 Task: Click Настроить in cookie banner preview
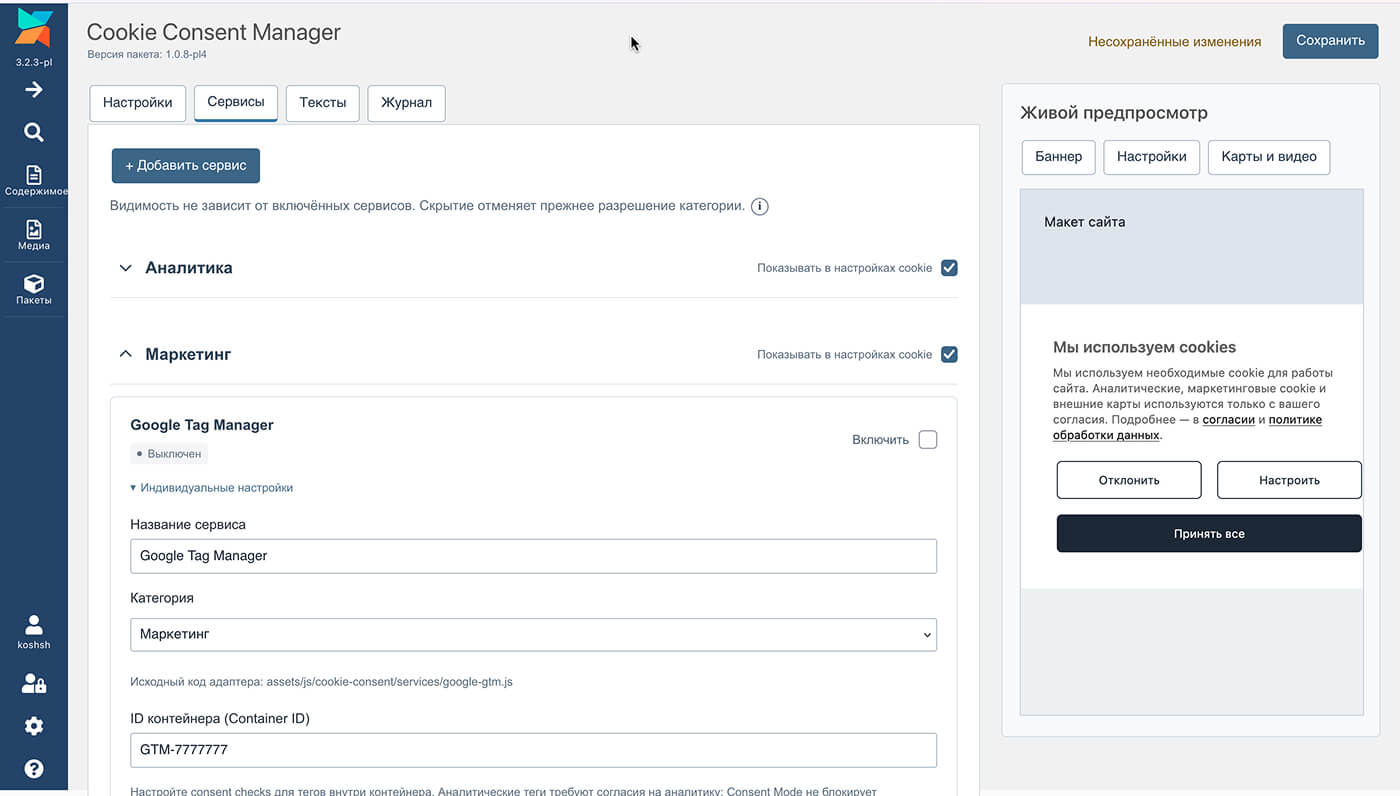(1289, 480)
